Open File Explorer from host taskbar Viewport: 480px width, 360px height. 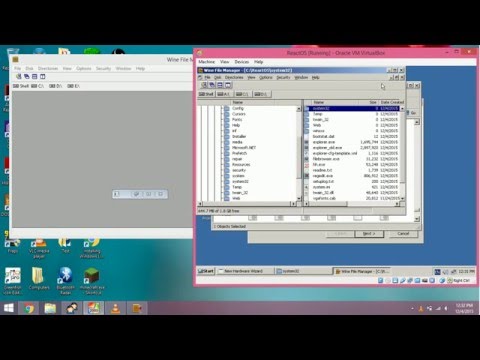click(50, 308)
